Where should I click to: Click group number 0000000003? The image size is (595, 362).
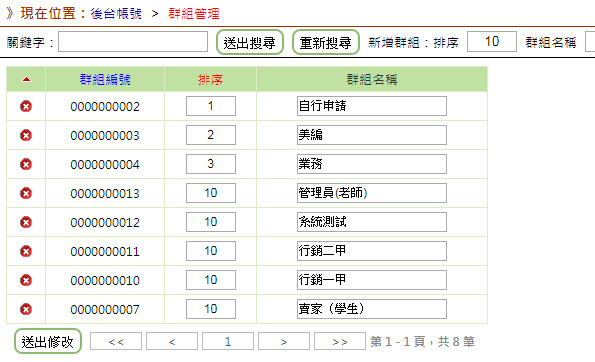pyautogui.click(x=105, y=135)
